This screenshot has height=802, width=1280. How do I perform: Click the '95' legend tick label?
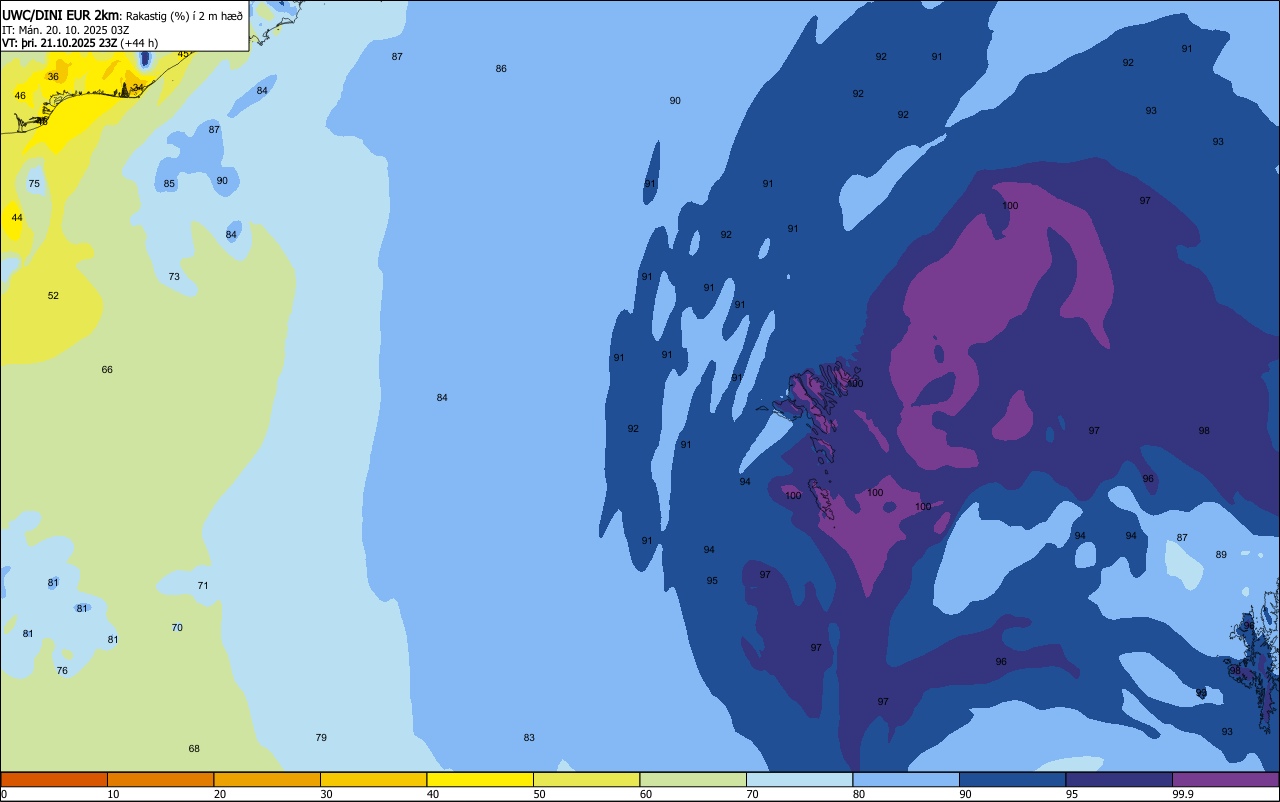(1072, 794)
